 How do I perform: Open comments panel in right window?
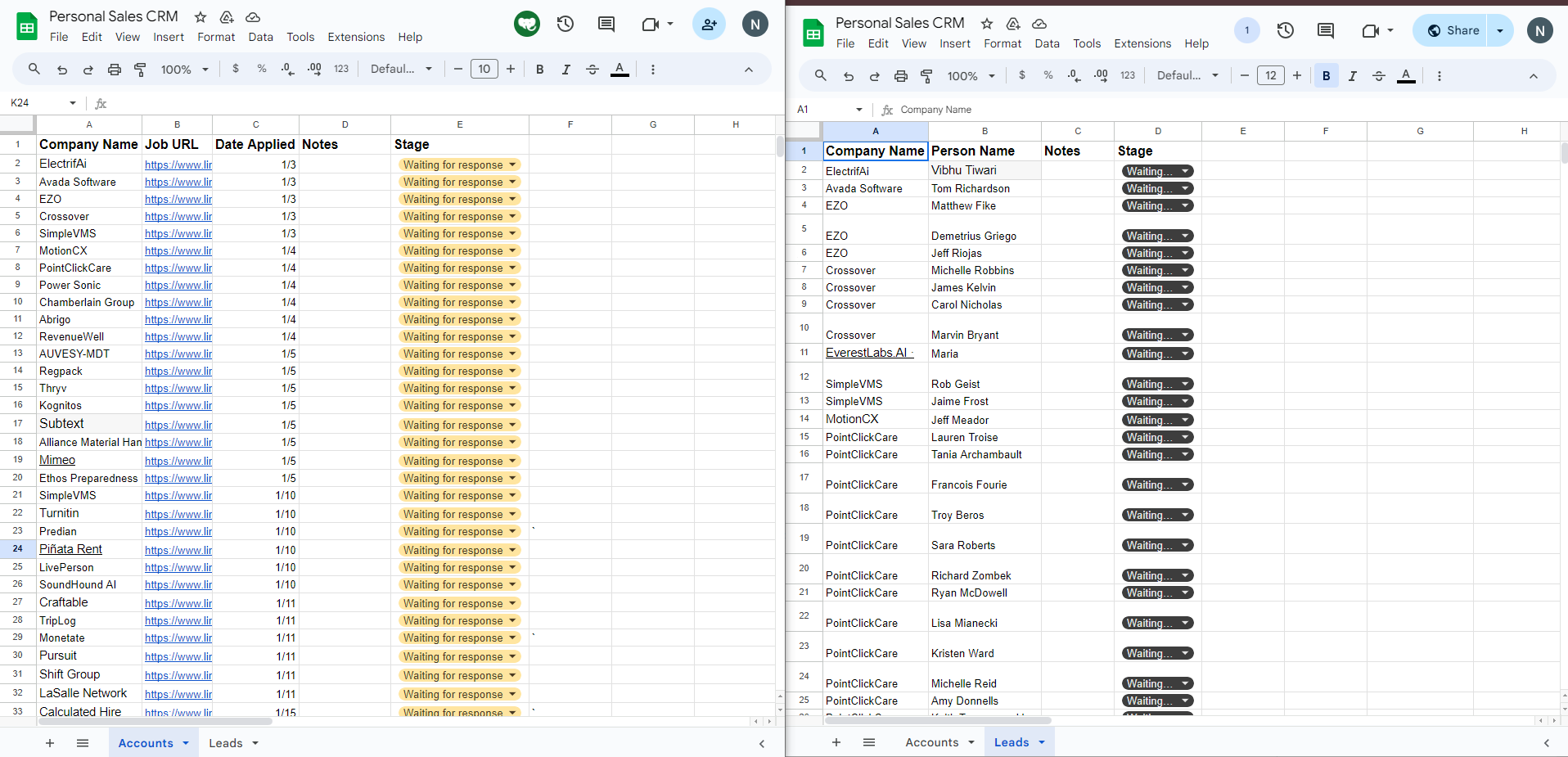point(1325,31)
